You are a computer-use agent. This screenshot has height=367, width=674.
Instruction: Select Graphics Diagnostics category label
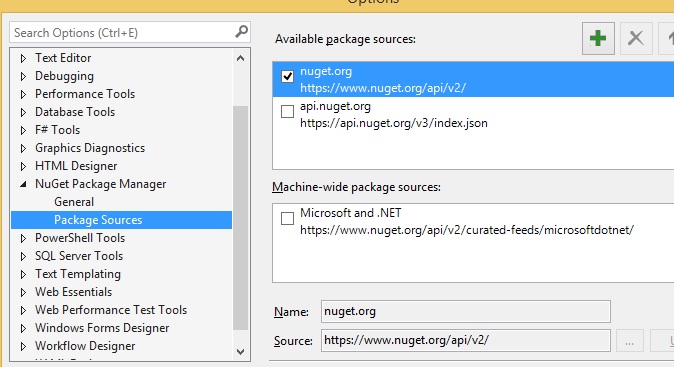[x=90, y=148]
